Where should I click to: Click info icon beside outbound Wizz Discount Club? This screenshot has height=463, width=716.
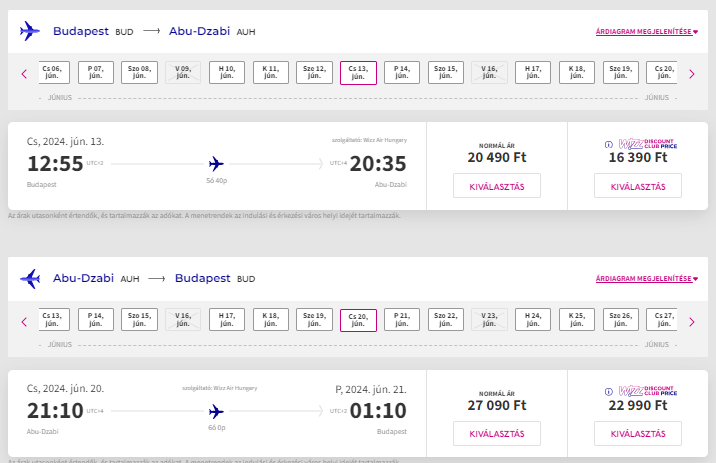tap(609, 144)
